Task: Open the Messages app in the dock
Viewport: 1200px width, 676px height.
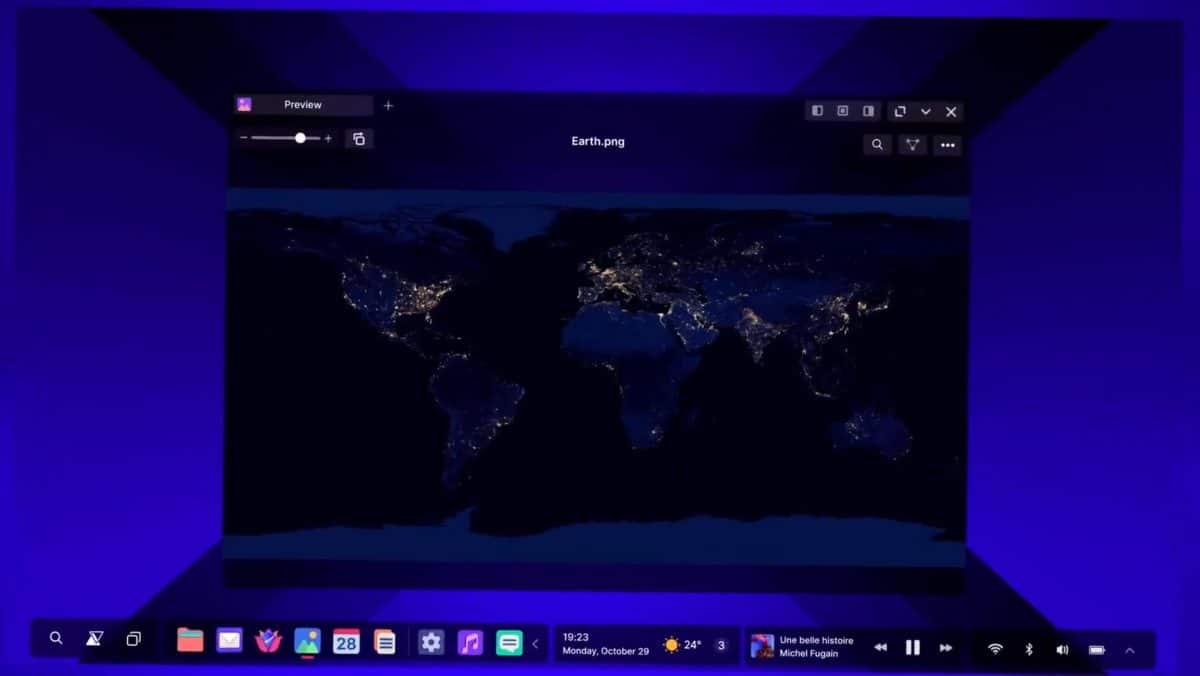Action: [x=508, y=641]
